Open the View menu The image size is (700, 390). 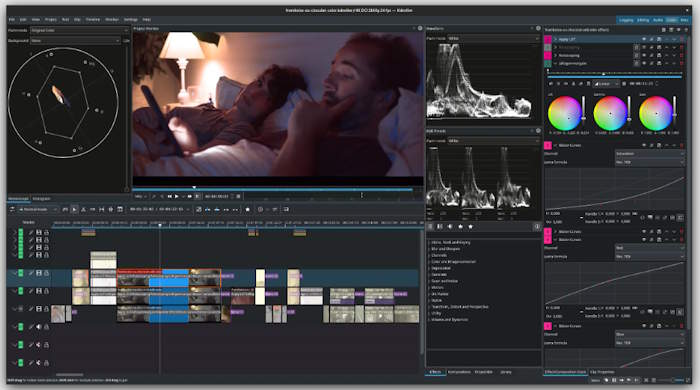point(36,20)
